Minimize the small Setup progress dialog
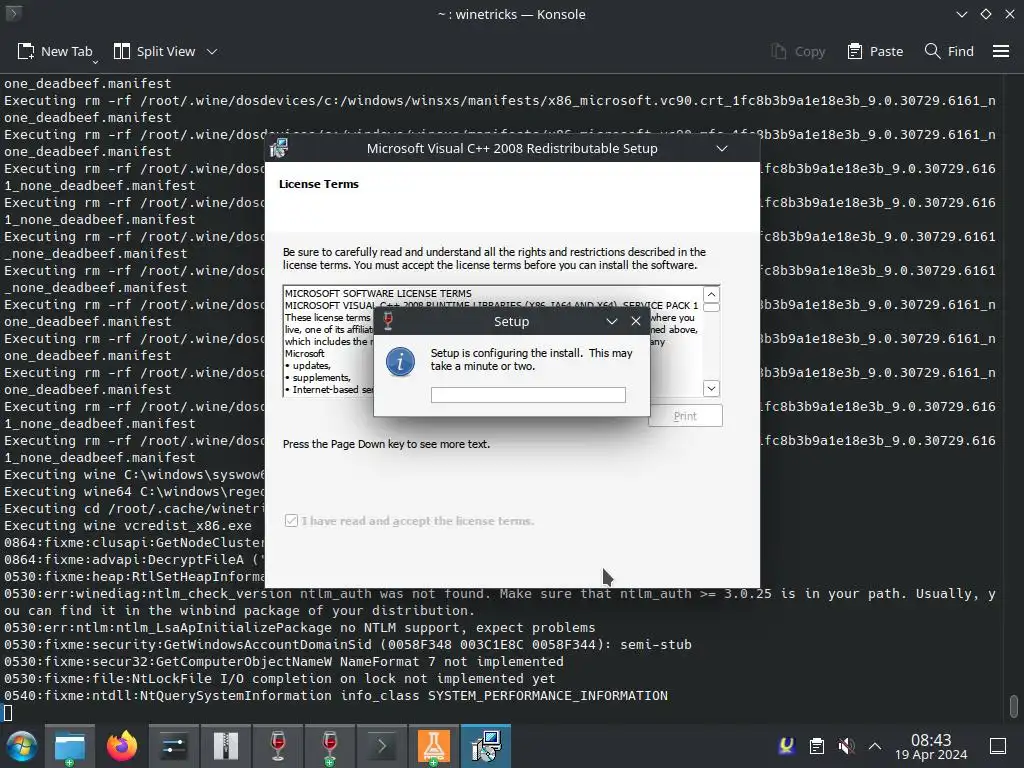This screenshot has width=1024, height=768. click(612, 321)
